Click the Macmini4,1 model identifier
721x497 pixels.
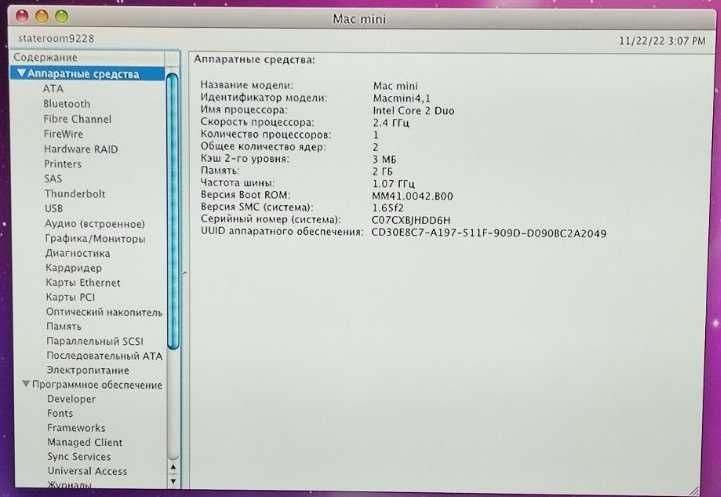[x=402, y=98]
